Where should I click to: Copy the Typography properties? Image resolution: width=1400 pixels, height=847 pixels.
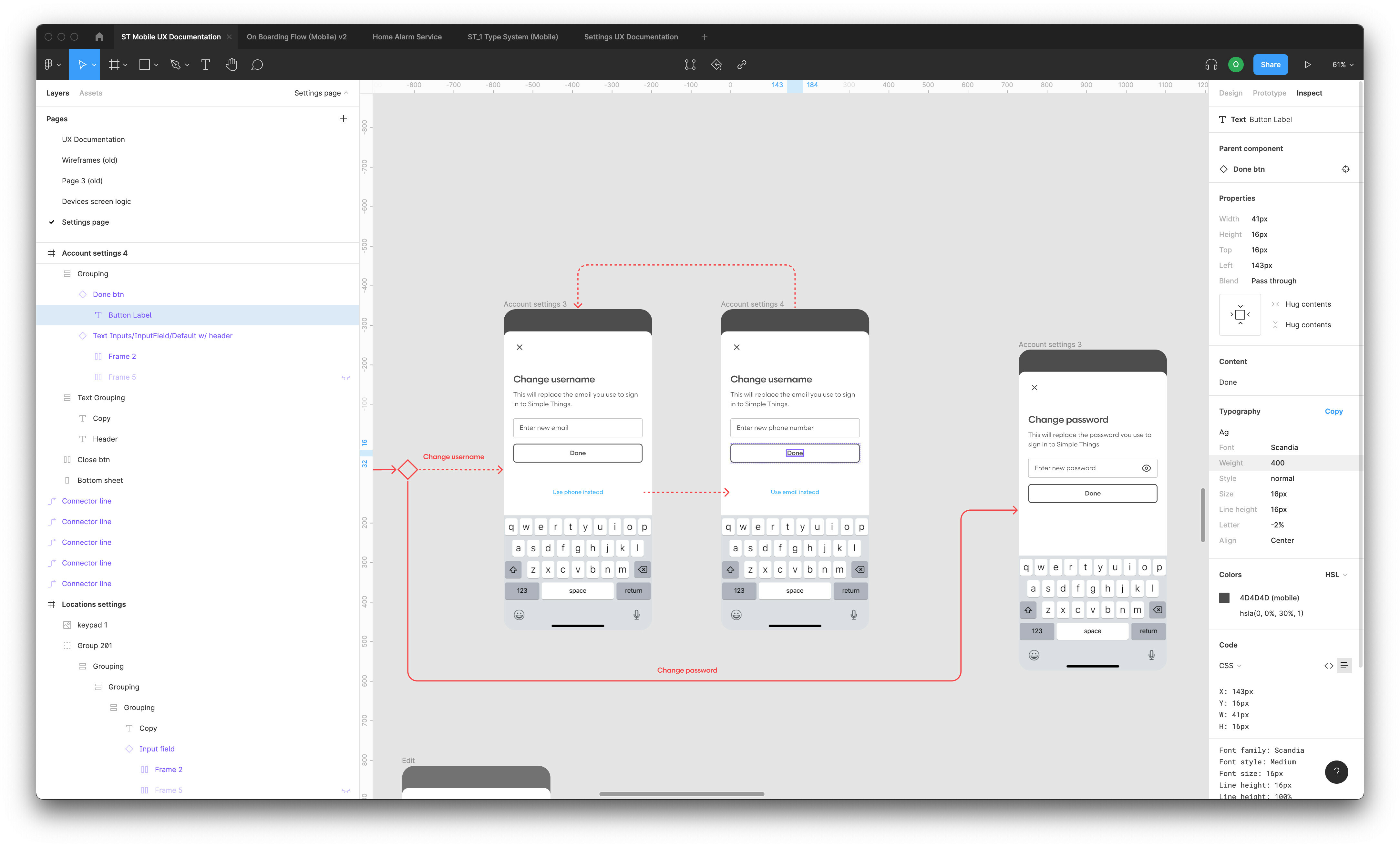1333,411
